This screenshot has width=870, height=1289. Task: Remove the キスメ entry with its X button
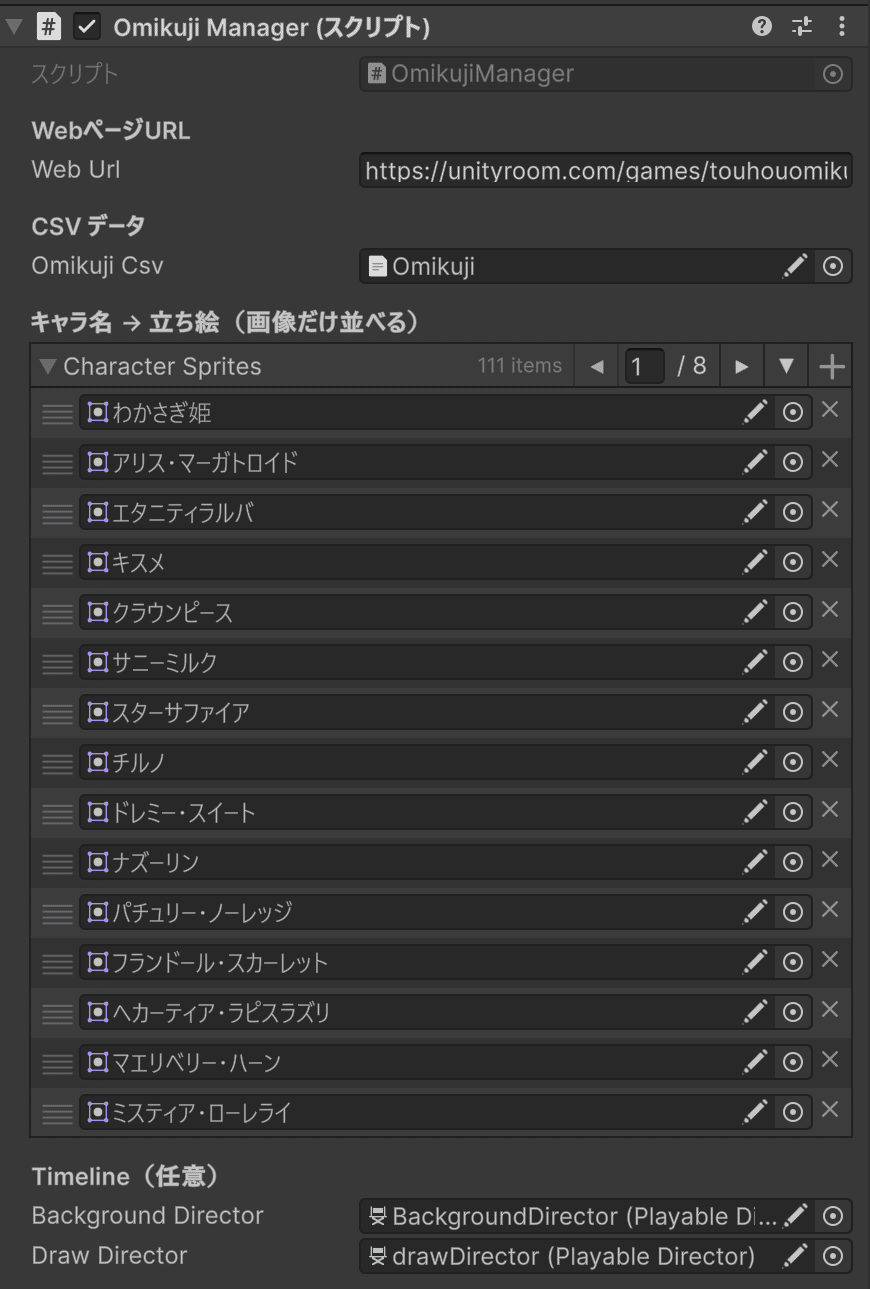coord(829,560)
